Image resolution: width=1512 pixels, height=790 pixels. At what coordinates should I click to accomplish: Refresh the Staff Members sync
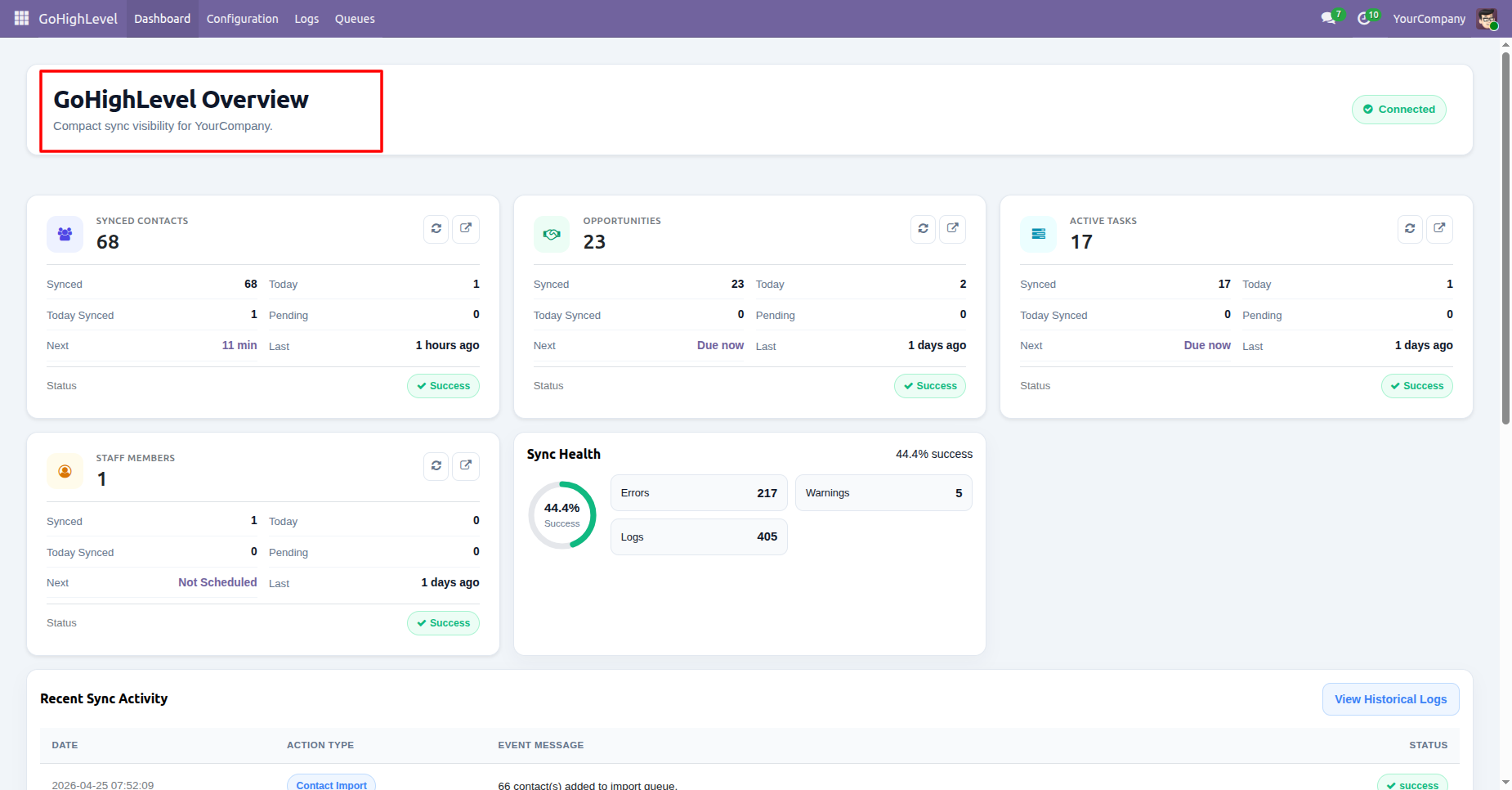(436, 466)
